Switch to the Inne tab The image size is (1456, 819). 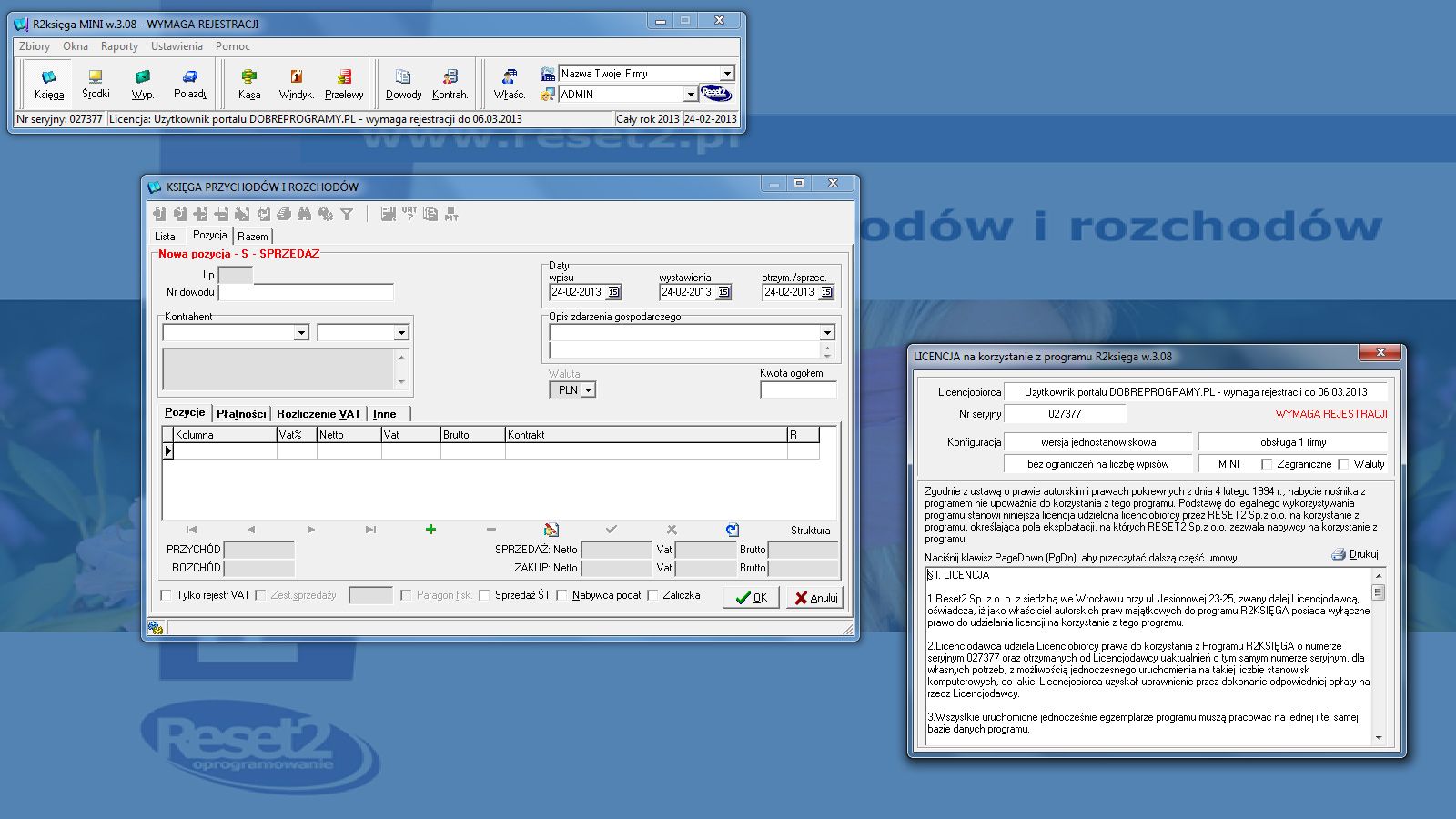(385, 414)
